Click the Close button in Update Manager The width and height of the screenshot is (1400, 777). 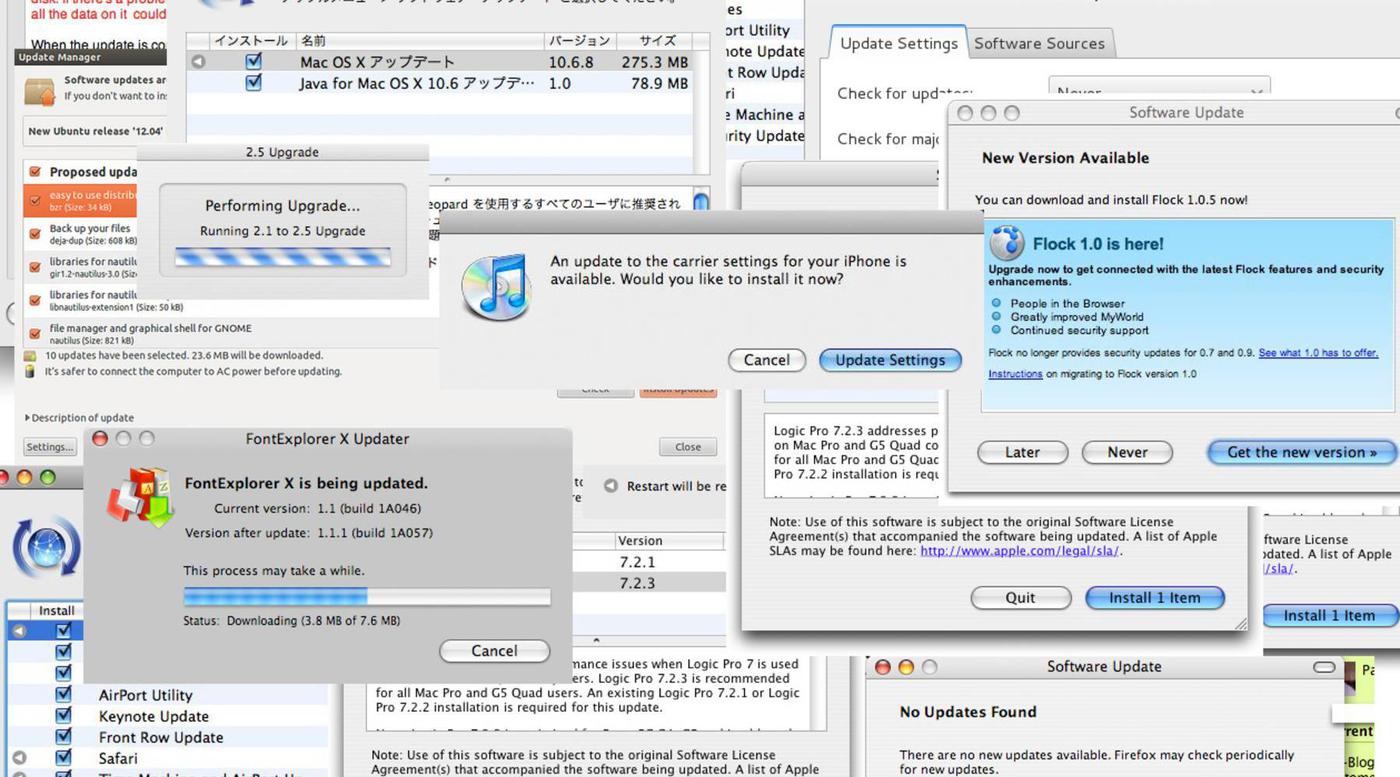[688, 447]
